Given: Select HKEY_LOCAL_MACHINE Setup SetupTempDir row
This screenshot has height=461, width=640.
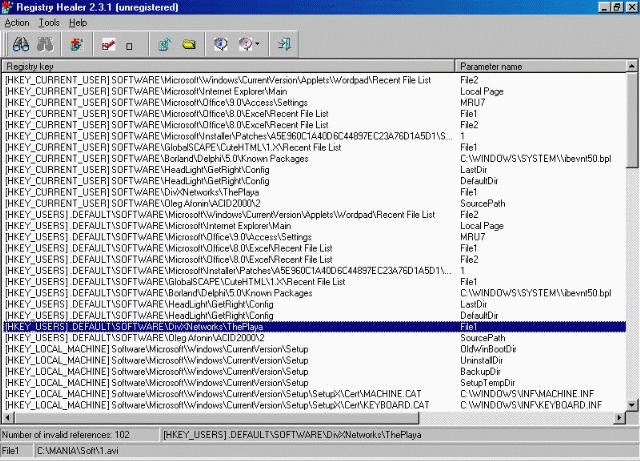Looking at the screenshot, I should coord(314,383).
